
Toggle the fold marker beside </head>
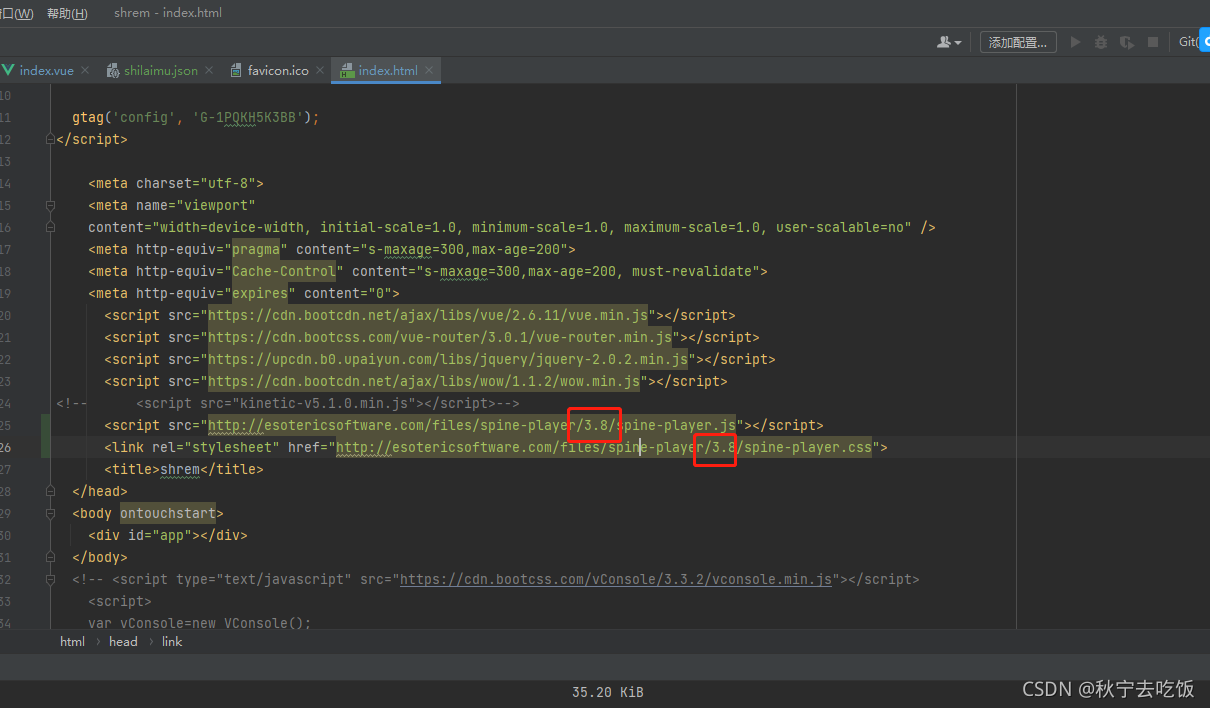point(51,491)
